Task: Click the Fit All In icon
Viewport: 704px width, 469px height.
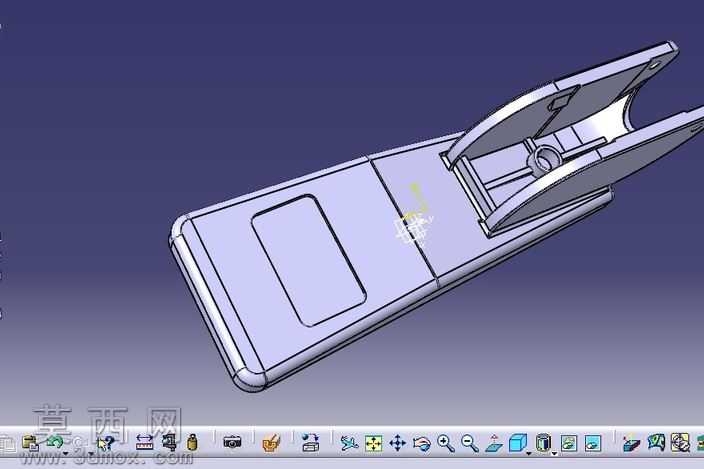Action: coord(373,443)
